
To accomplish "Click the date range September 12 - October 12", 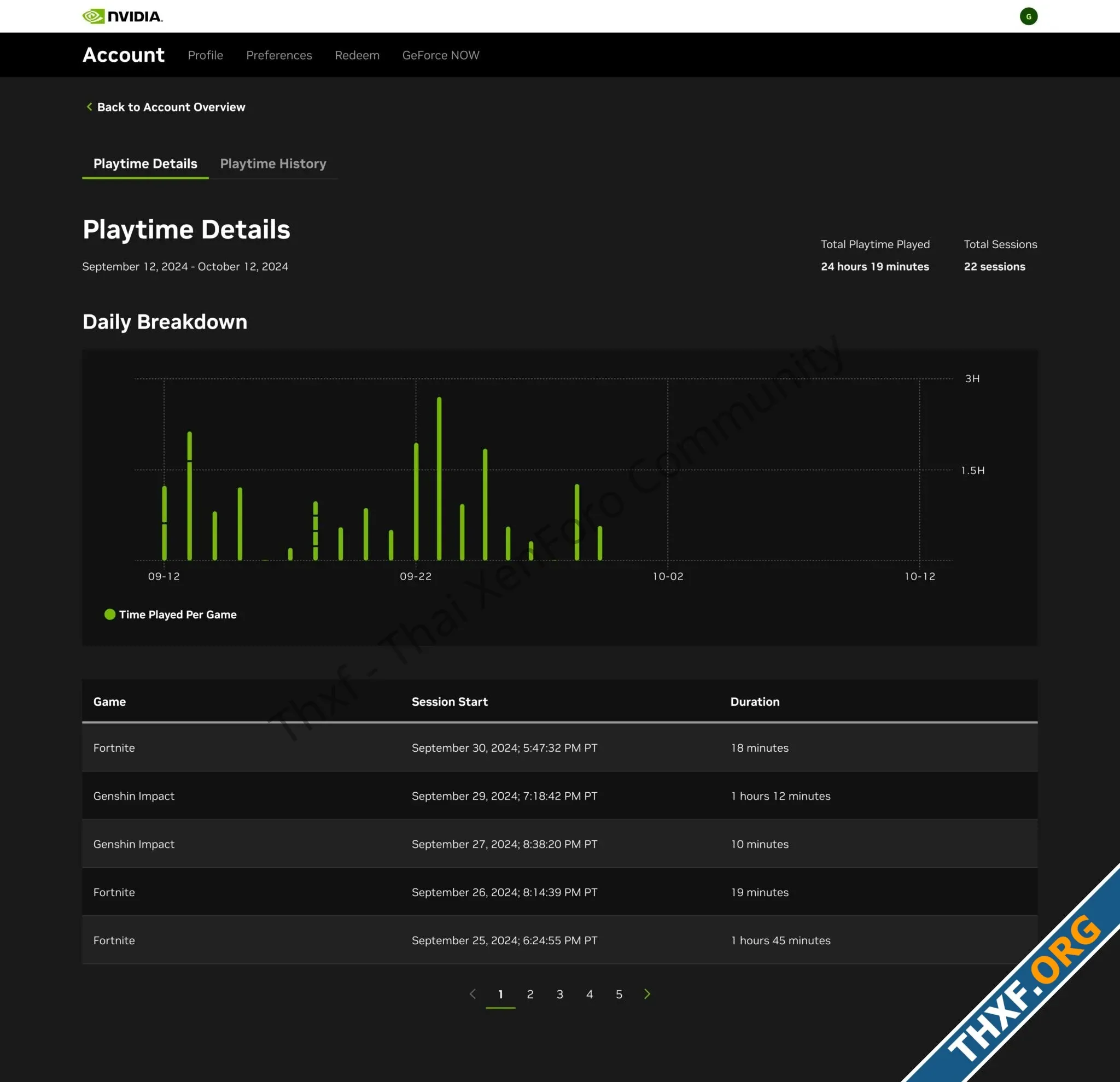I will coord(185,266).
